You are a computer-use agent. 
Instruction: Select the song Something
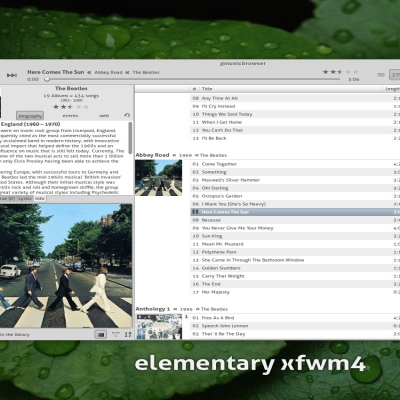click(295, 172)
